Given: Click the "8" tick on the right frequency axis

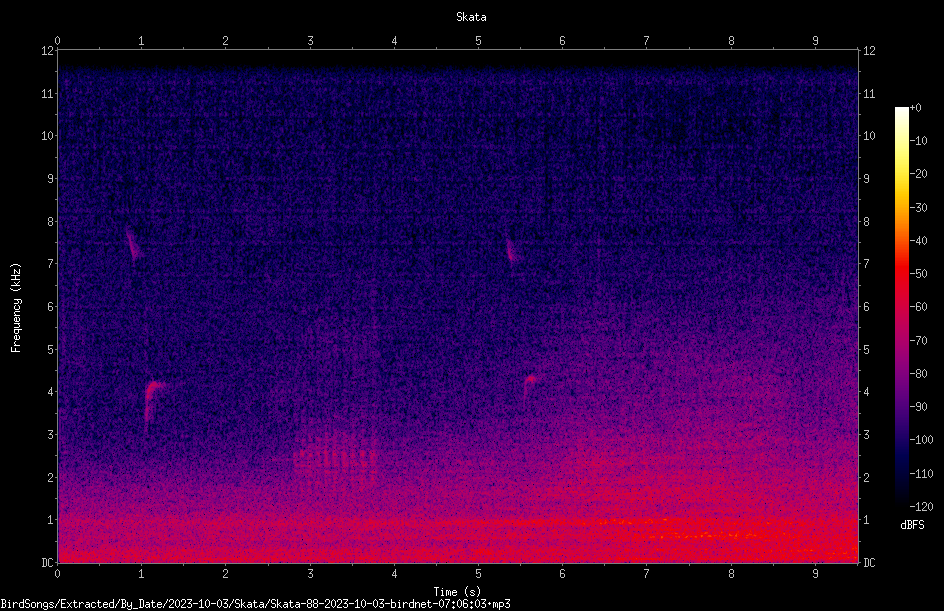Looking at the screenshot, I should (x=866, y=222).
